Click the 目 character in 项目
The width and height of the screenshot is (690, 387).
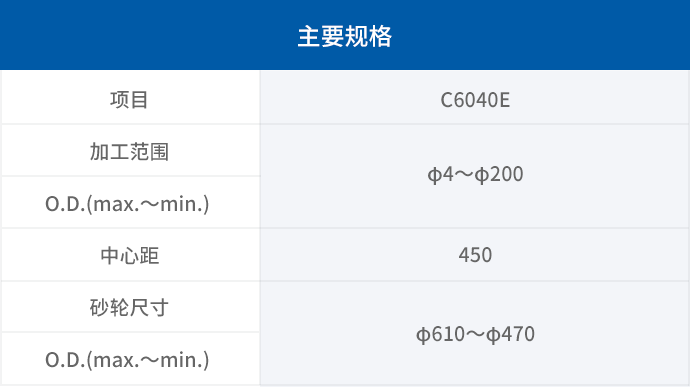pos(140,100)
